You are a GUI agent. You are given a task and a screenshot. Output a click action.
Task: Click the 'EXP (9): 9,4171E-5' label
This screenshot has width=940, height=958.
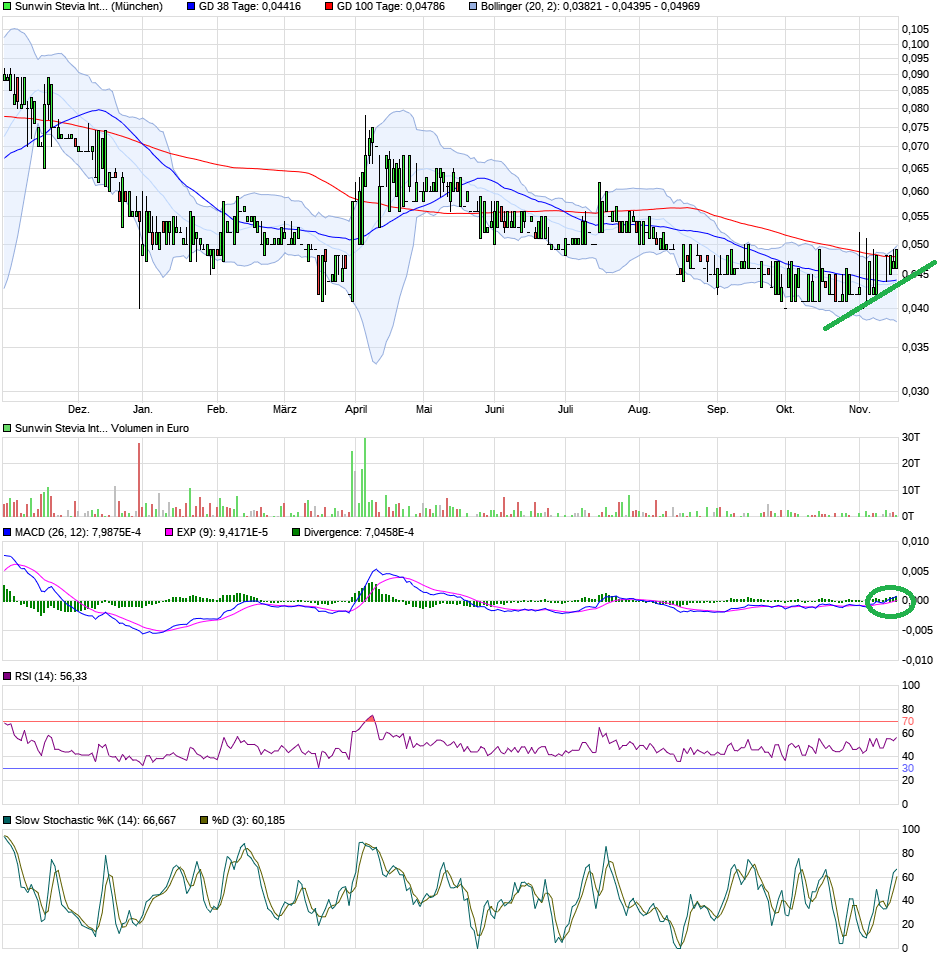pos(222,533)
